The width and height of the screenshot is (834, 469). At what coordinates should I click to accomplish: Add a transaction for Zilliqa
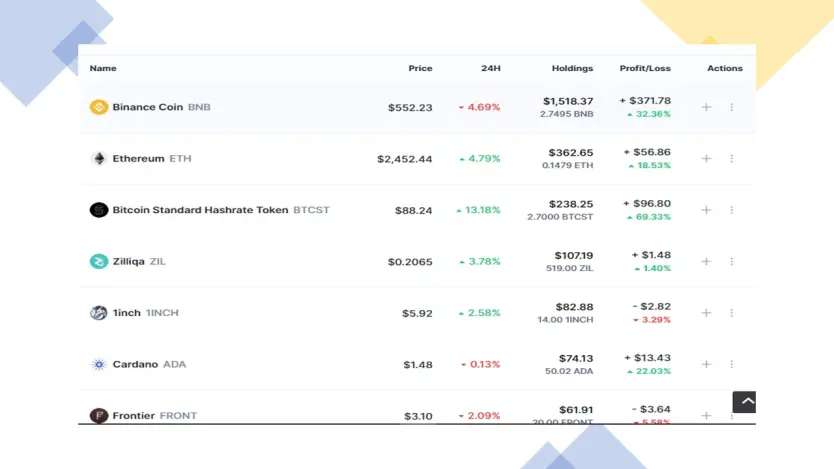pos(706,261)
